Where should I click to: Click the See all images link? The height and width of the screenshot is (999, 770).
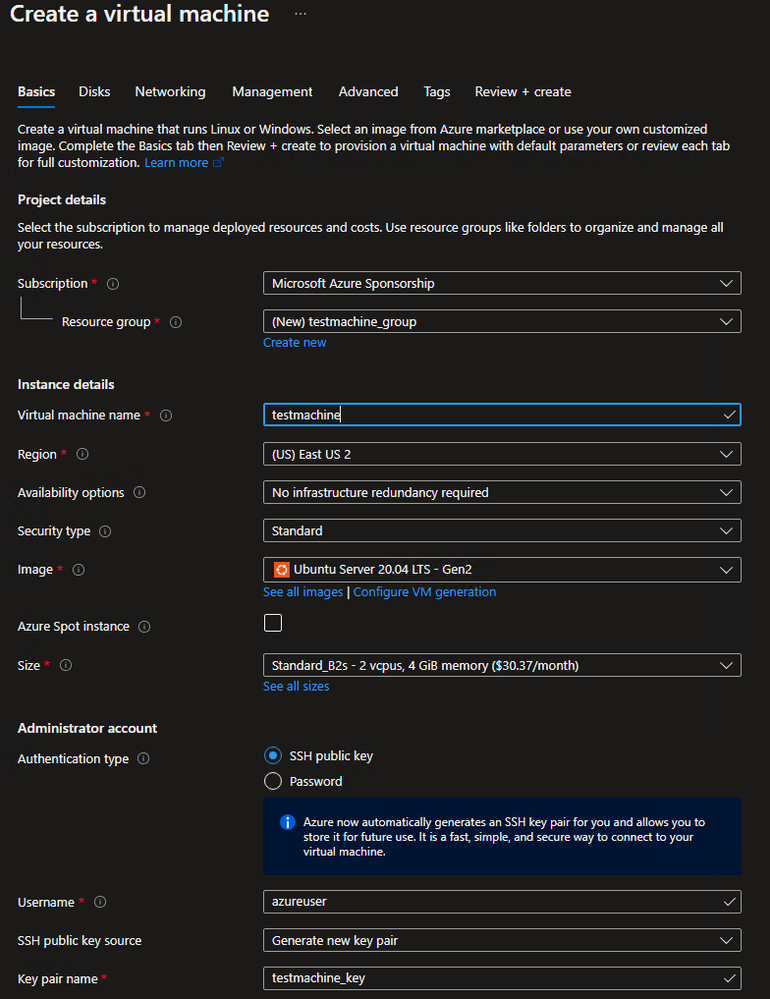pos(303,592)
